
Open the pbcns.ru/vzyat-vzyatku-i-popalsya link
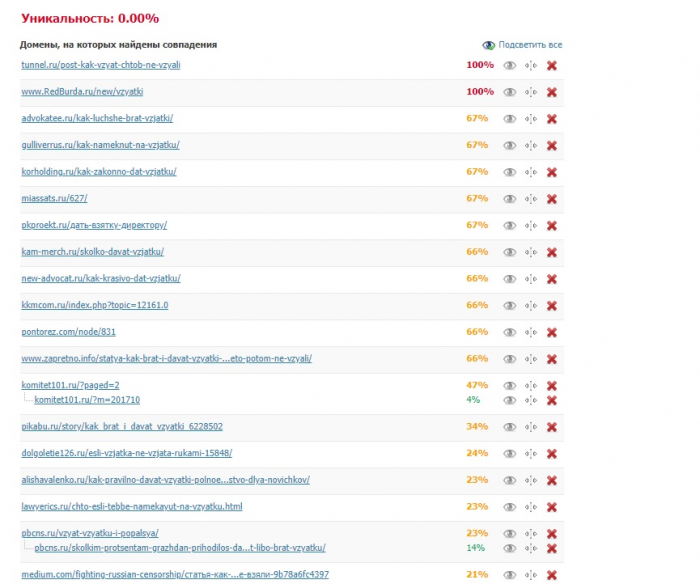point(90,533)
